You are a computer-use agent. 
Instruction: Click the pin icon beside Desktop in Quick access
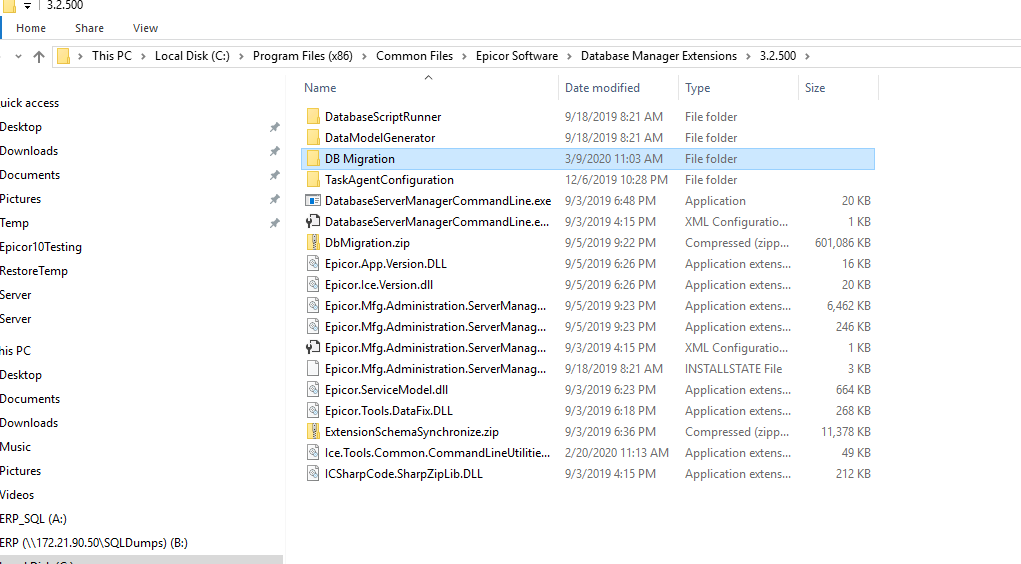(275, 127)
